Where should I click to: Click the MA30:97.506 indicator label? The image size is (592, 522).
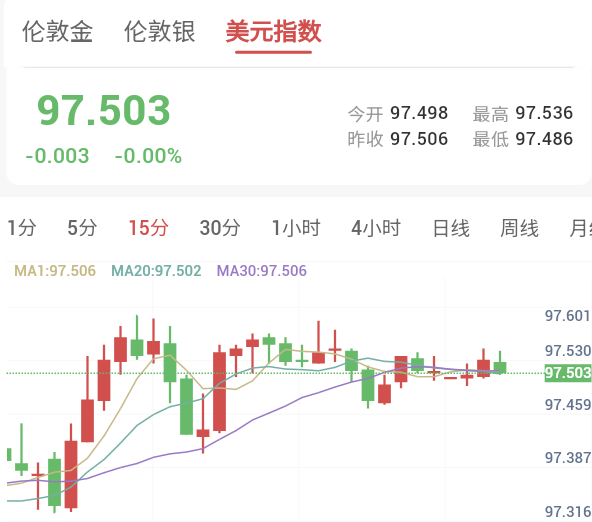coord(262,271)
